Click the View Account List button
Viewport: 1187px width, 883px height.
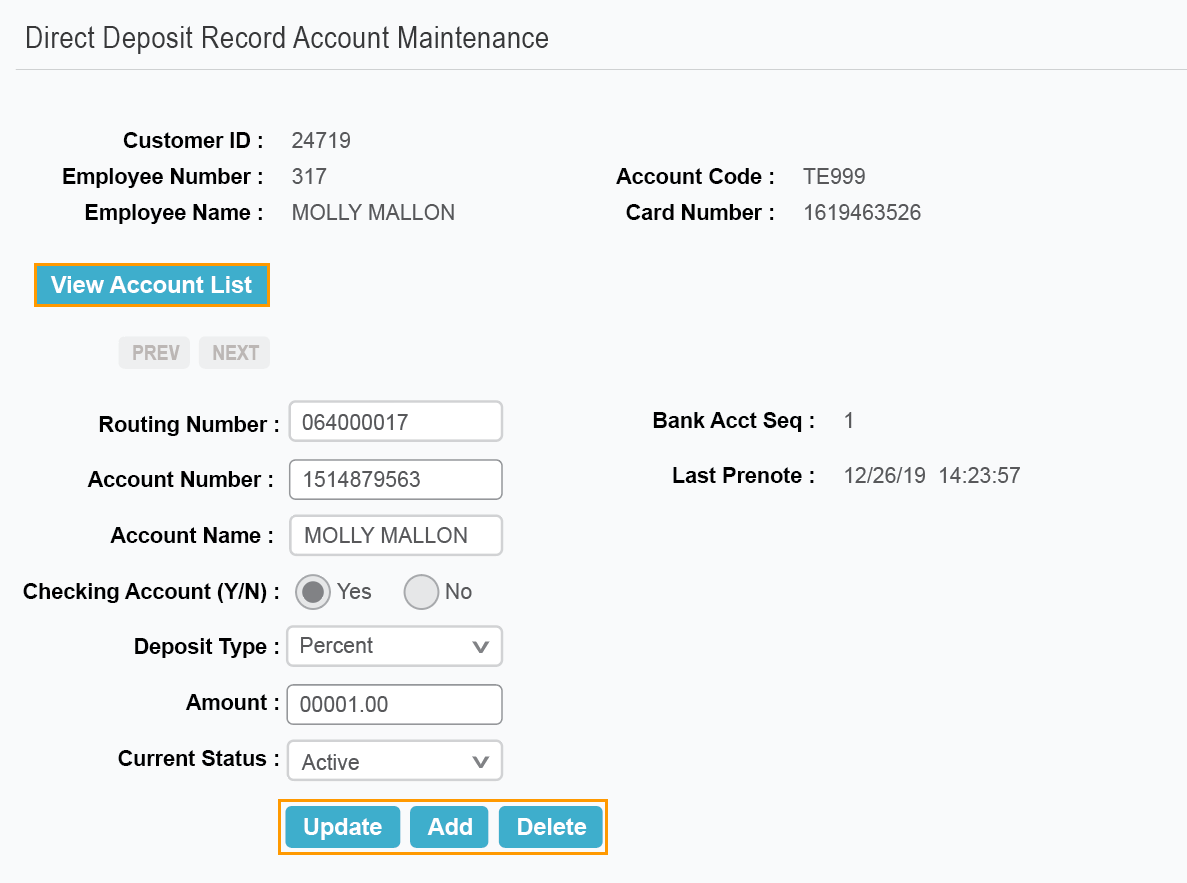[x=152, y=285]
